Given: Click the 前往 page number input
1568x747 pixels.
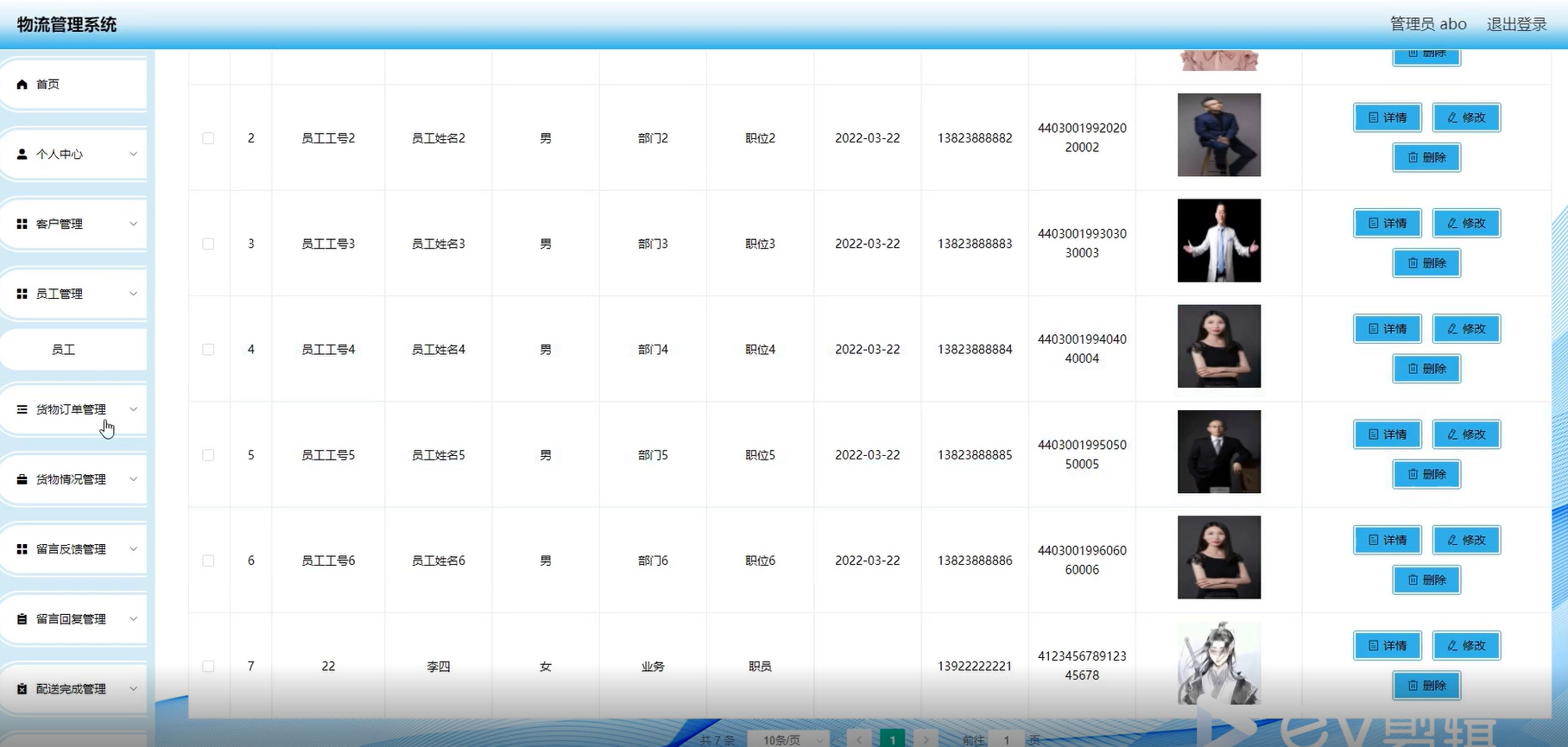Looking at the screenshot, I should 1007,740.
